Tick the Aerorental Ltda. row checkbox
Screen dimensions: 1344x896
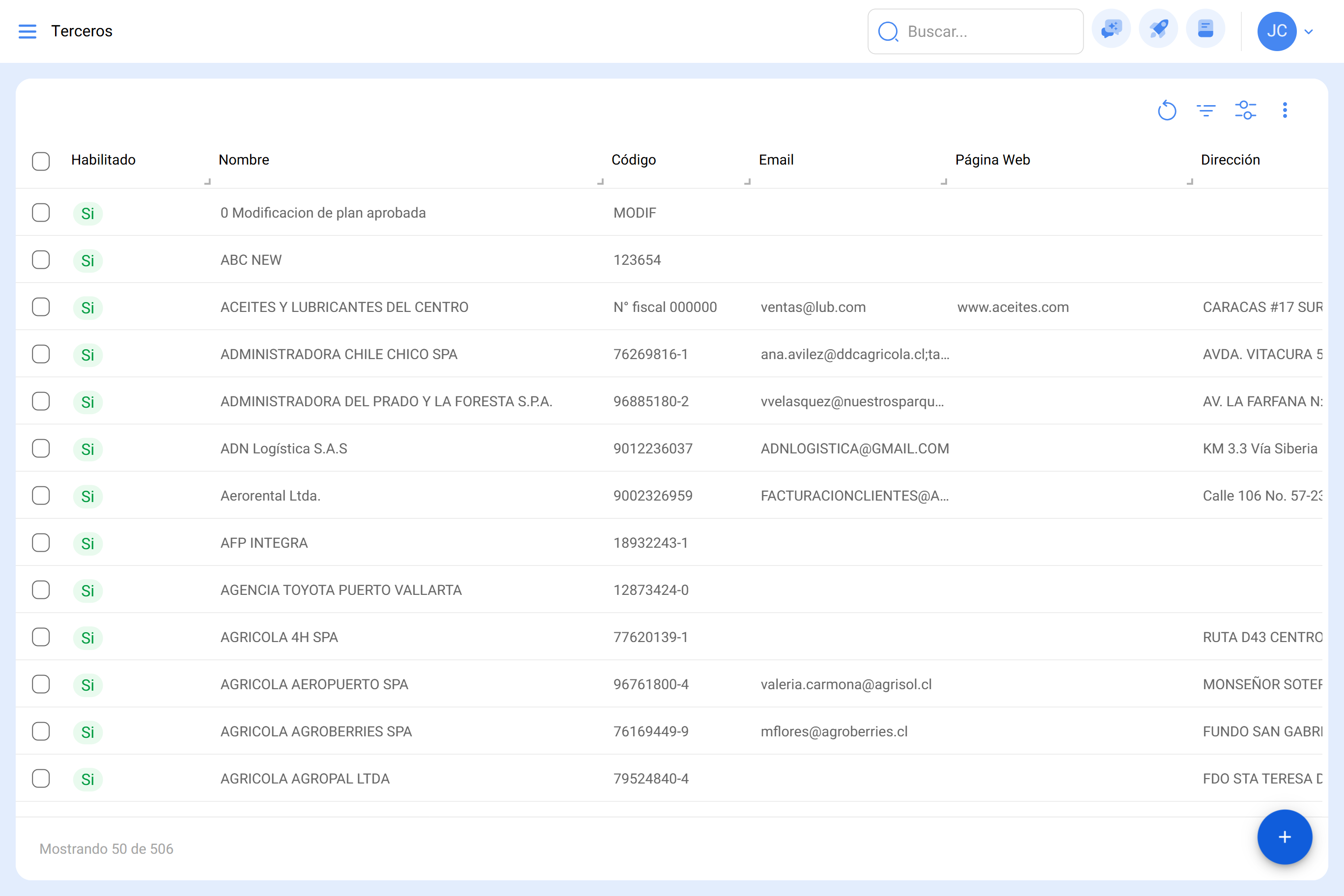click(41, 496)
